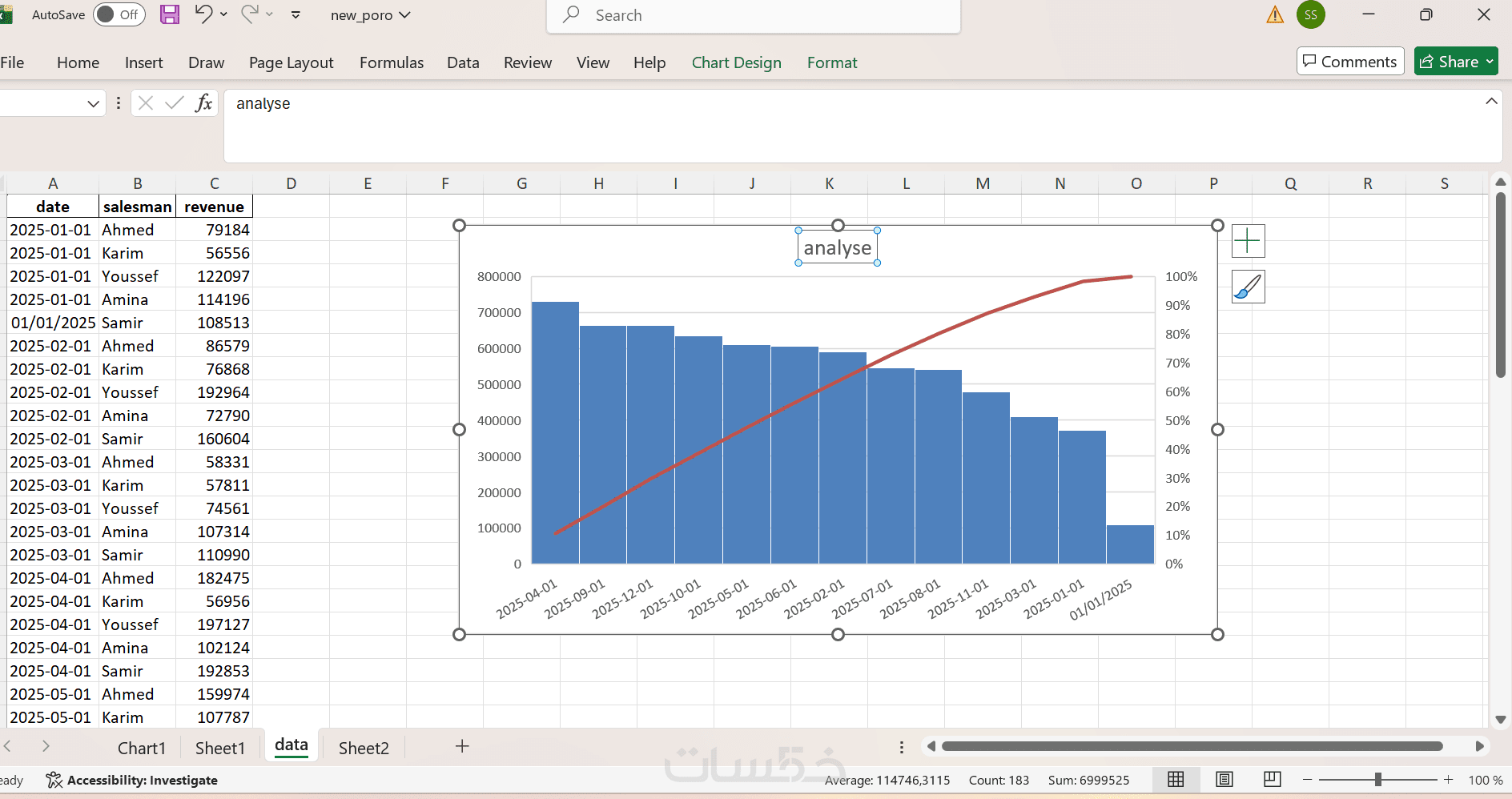1512x799 pixels.
Task: Click the Insert Function fx icon
Action: click(x=204, y=102)
